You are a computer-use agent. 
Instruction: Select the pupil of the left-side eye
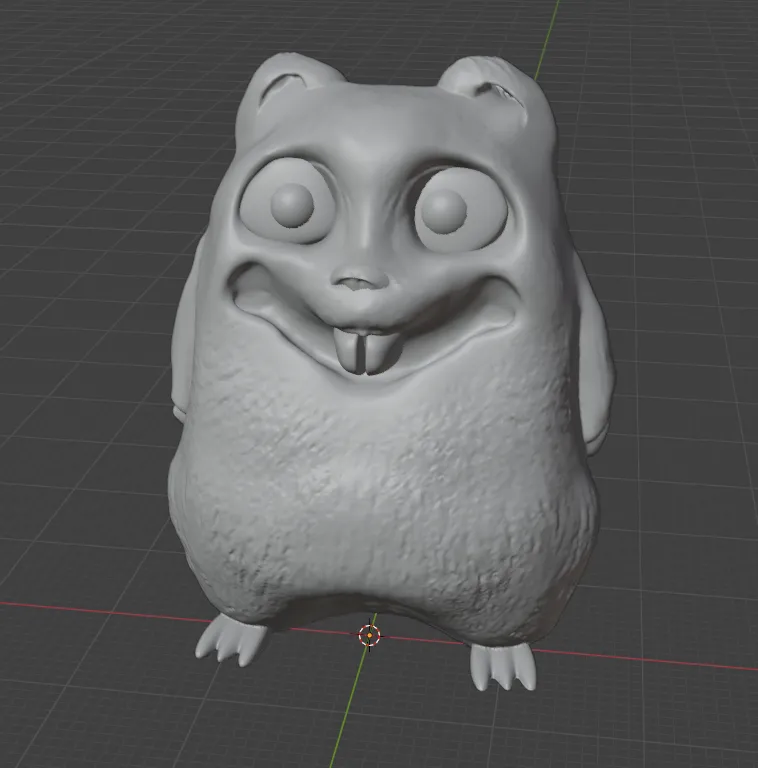[x=291, y=204]
